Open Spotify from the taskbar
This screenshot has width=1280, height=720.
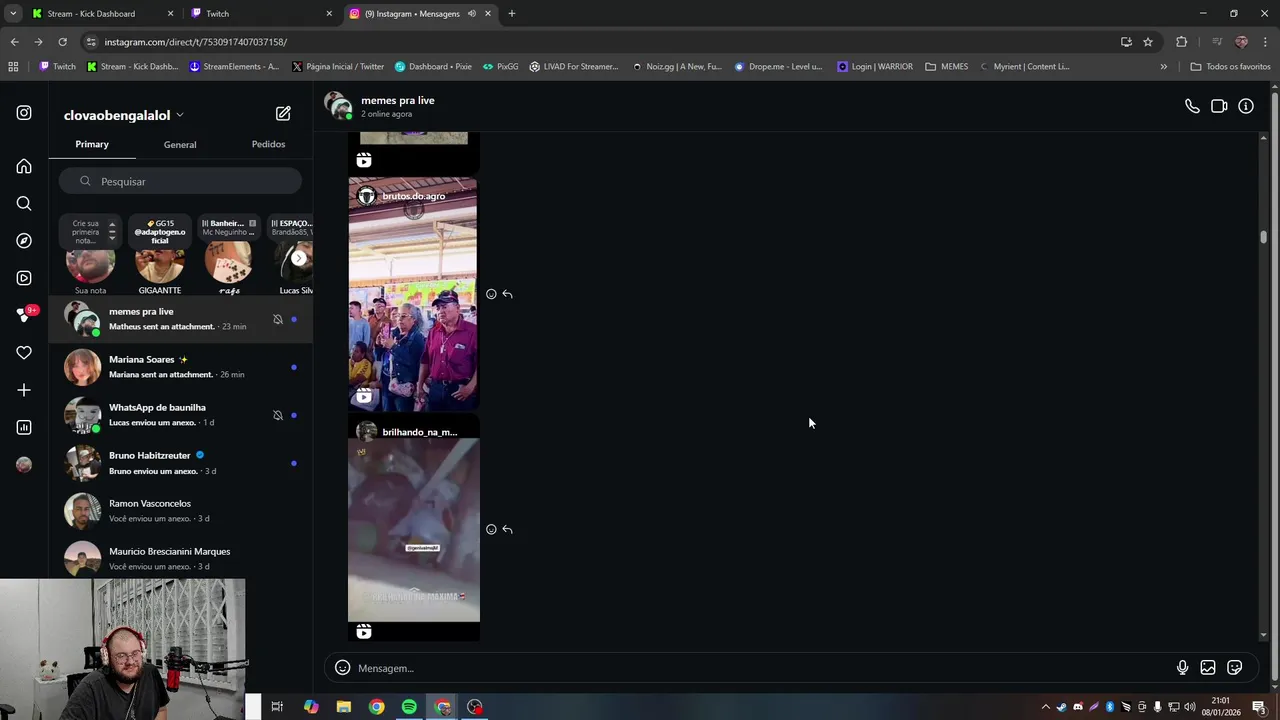coord(409,707)
